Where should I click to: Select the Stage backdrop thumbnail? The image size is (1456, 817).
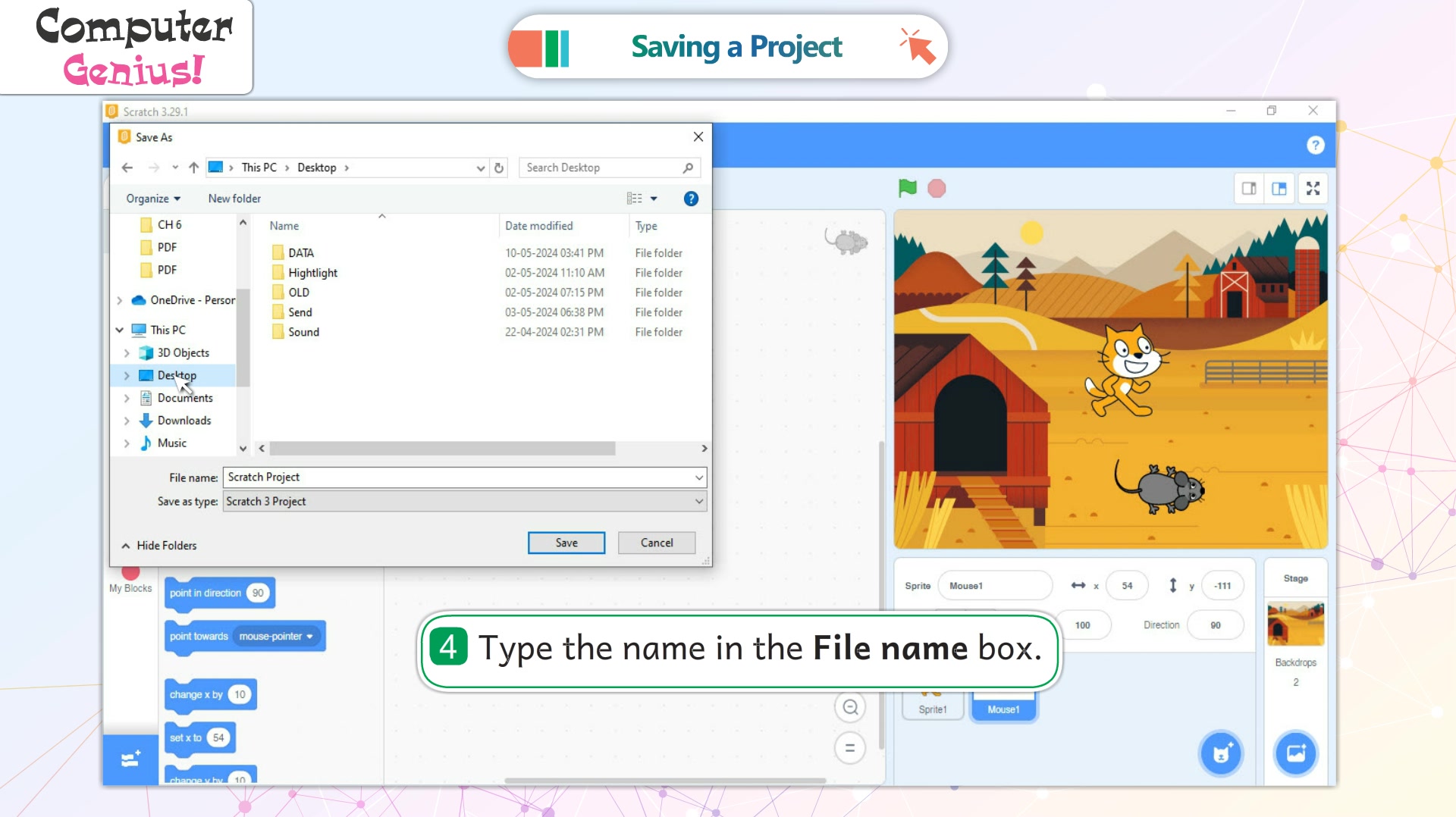(x=1295, y=624)
